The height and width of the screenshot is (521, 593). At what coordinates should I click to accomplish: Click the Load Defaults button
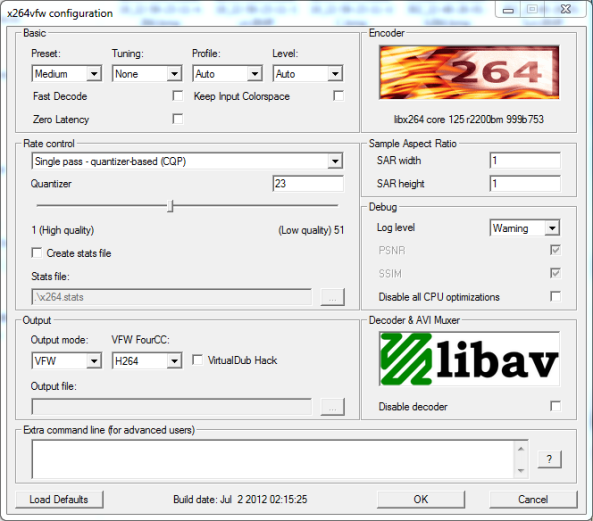tap(59, 499)
